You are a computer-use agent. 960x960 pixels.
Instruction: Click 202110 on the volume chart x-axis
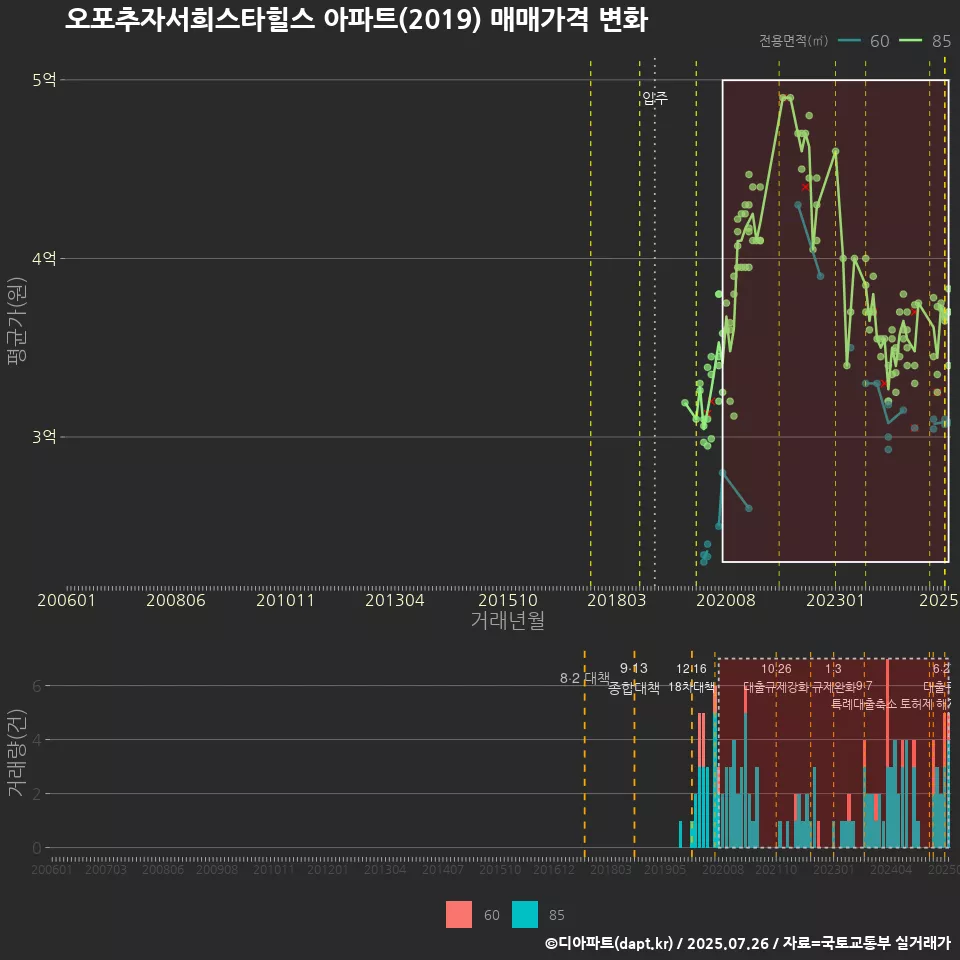[x=776, y=869]
